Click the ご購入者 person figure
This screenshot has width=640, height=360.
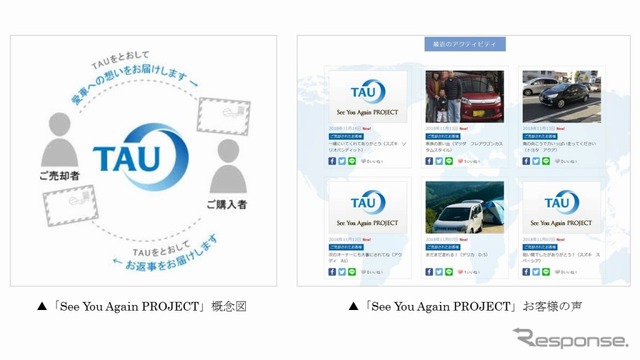[x=228, y=166]
